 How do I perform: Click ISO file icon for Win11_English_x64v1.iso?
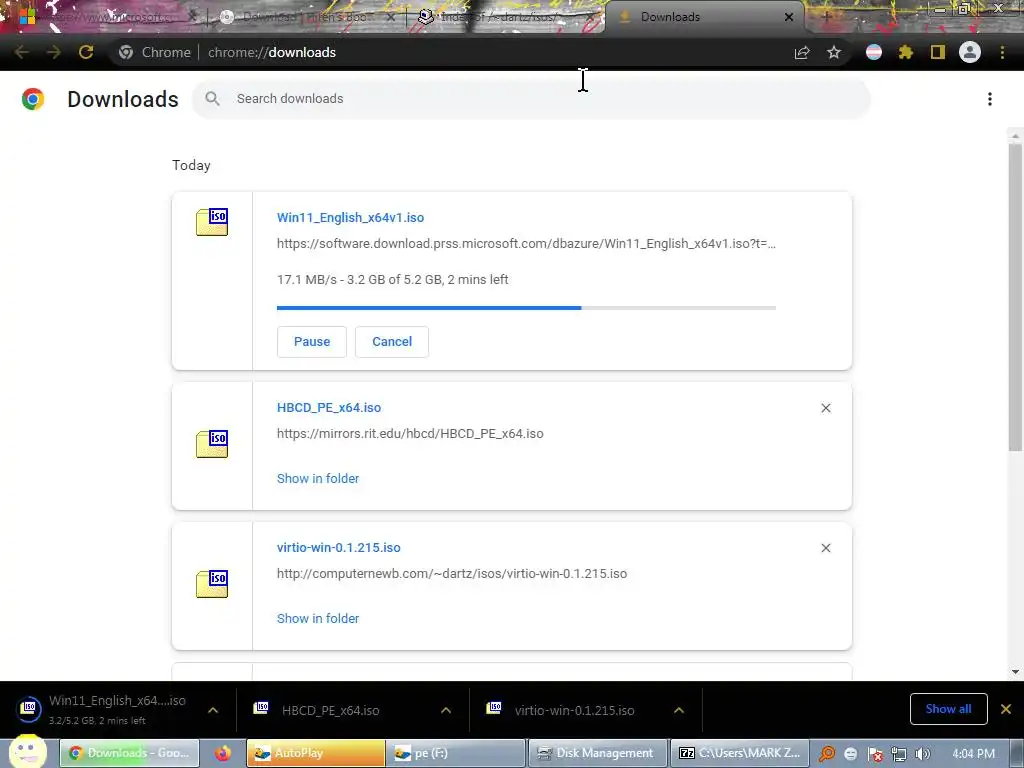click(x=212, y=222)
